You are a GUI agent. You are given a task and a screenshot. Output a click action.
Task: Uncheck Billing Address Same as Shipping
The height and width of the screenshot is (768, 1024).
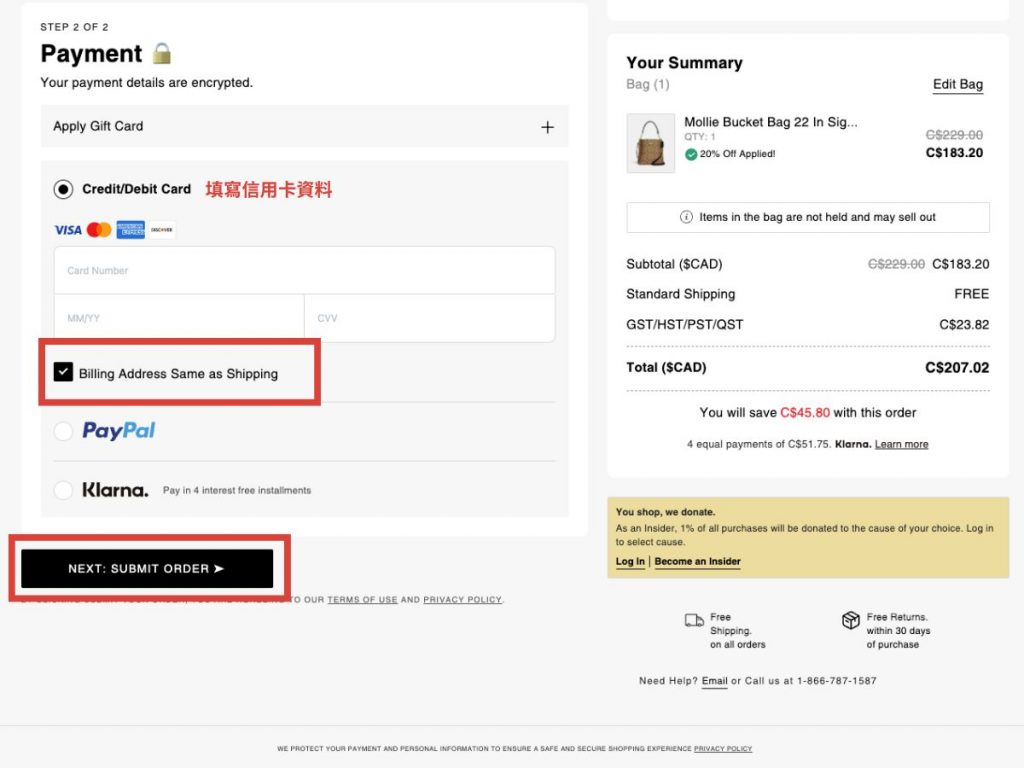pos(64,372)
